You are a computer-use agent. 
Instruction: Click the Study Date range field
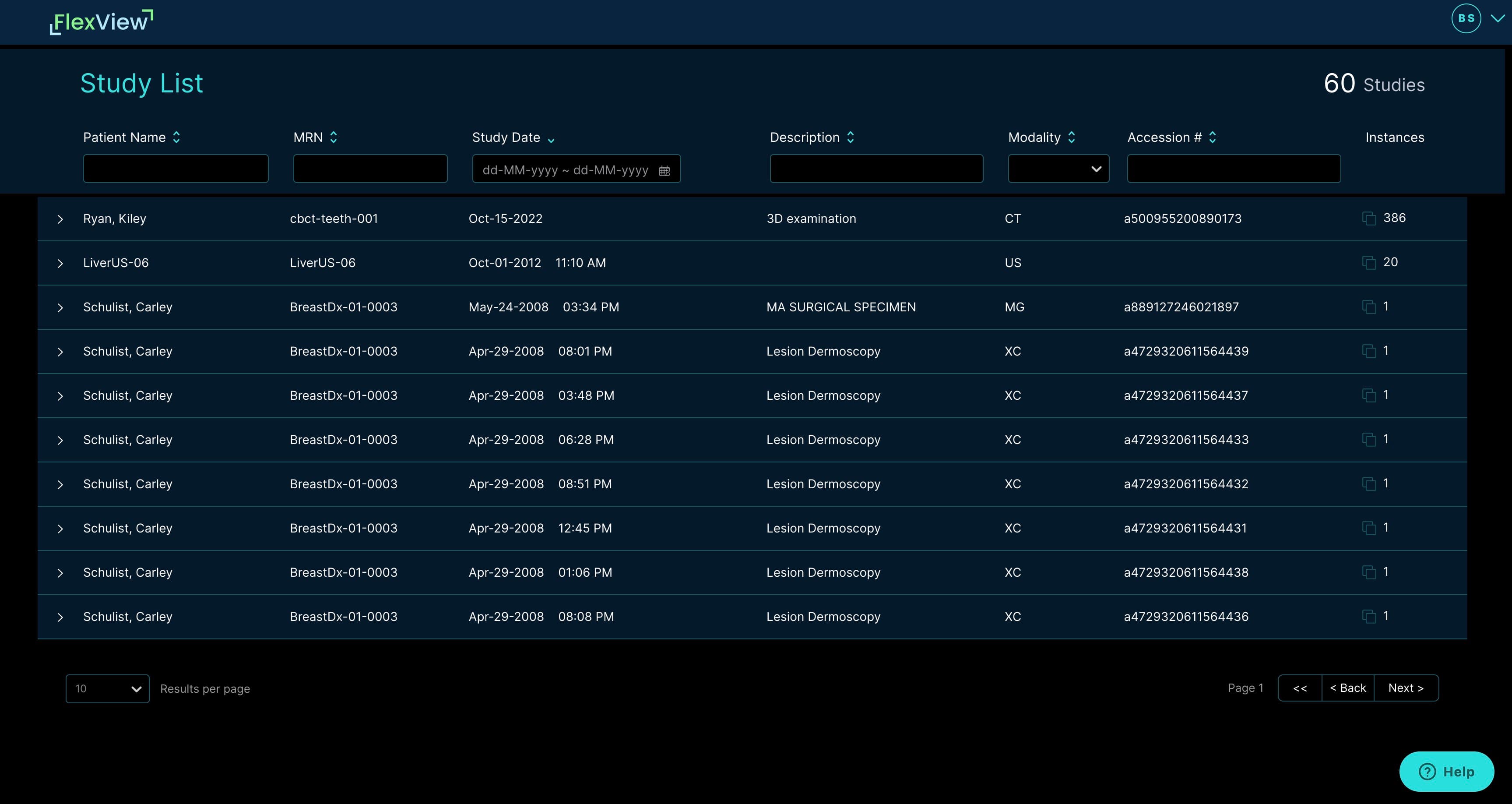(576, 169)
